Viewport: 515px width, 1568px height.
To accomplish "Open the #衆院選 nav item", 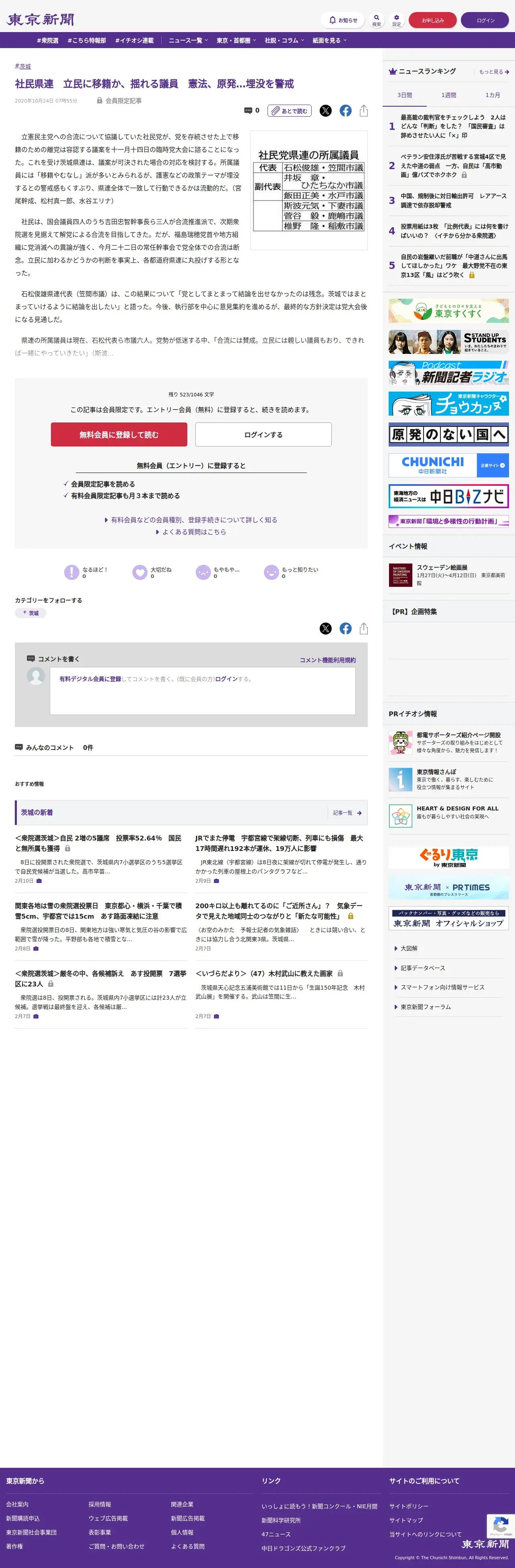I will point(48,41).
